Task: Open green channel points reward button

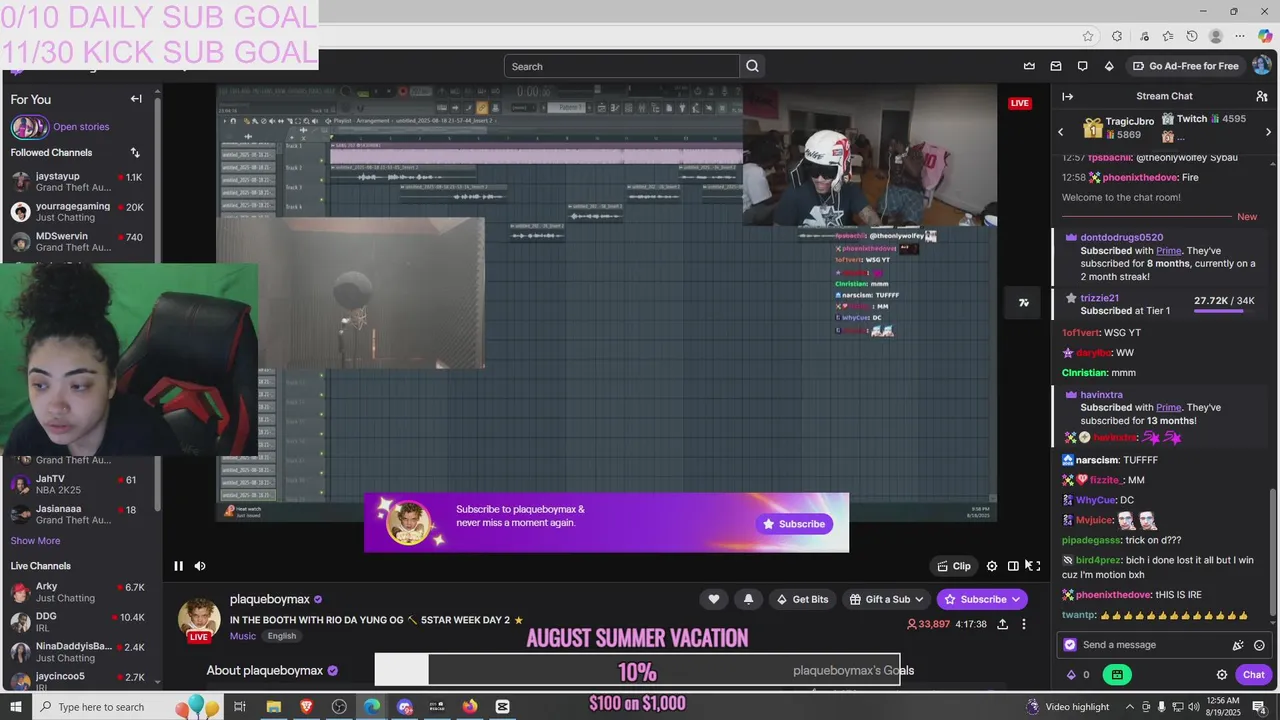Action: pyautogui.click(x=1117, y=675)
